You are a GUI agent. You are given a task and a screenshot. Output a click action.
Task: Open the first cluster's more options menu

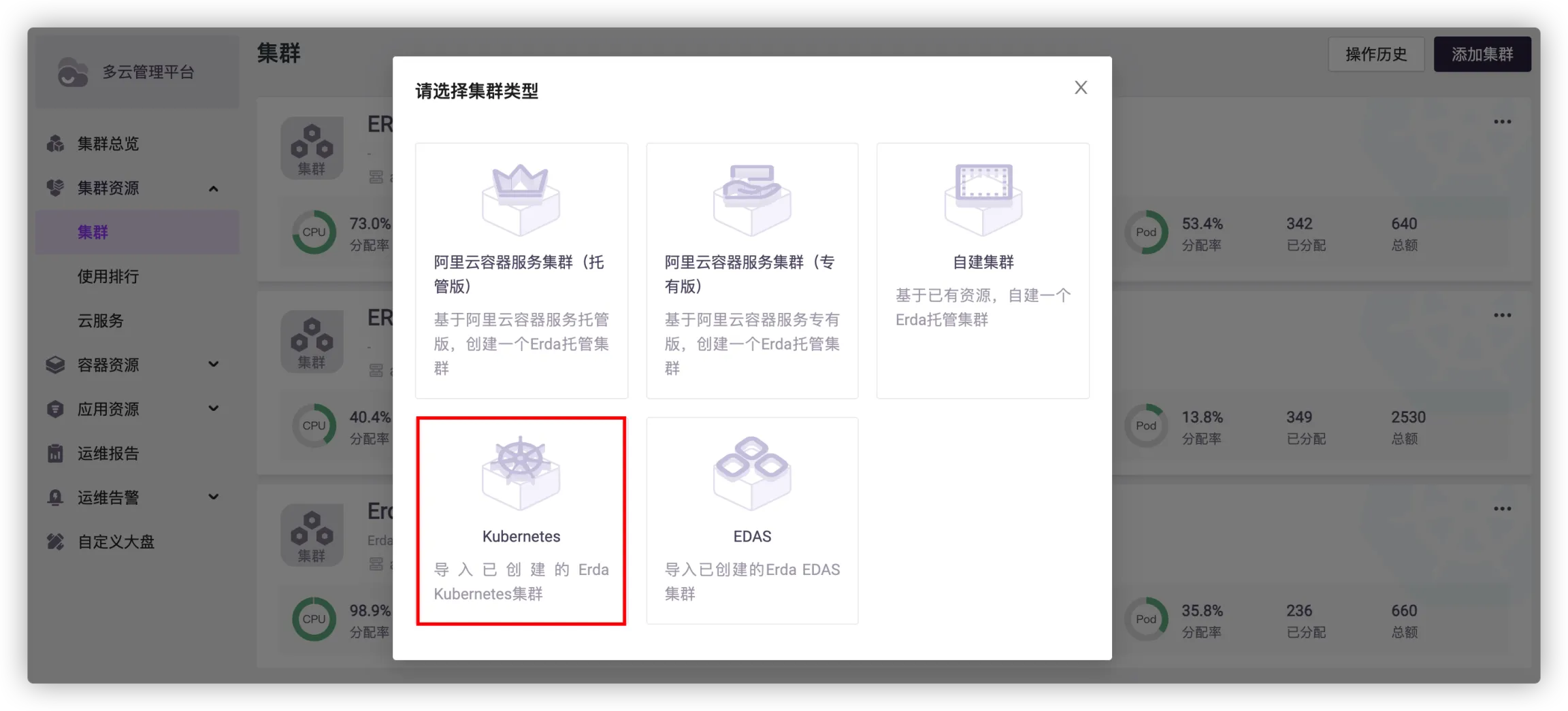coord(1502,122)
